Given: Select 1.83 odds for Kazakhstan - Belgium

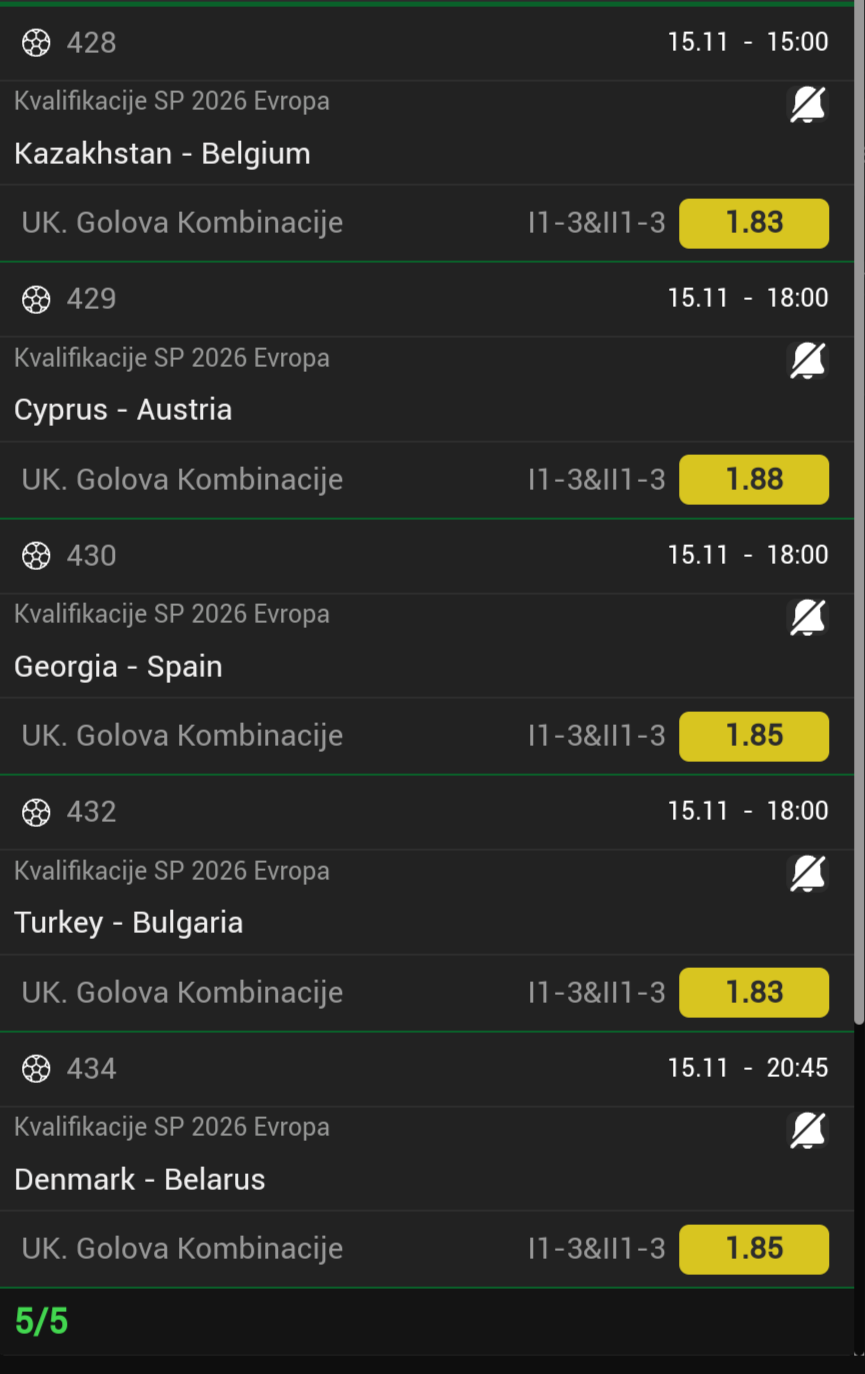Looking at the screenshot, I should (x=754, y=223).
